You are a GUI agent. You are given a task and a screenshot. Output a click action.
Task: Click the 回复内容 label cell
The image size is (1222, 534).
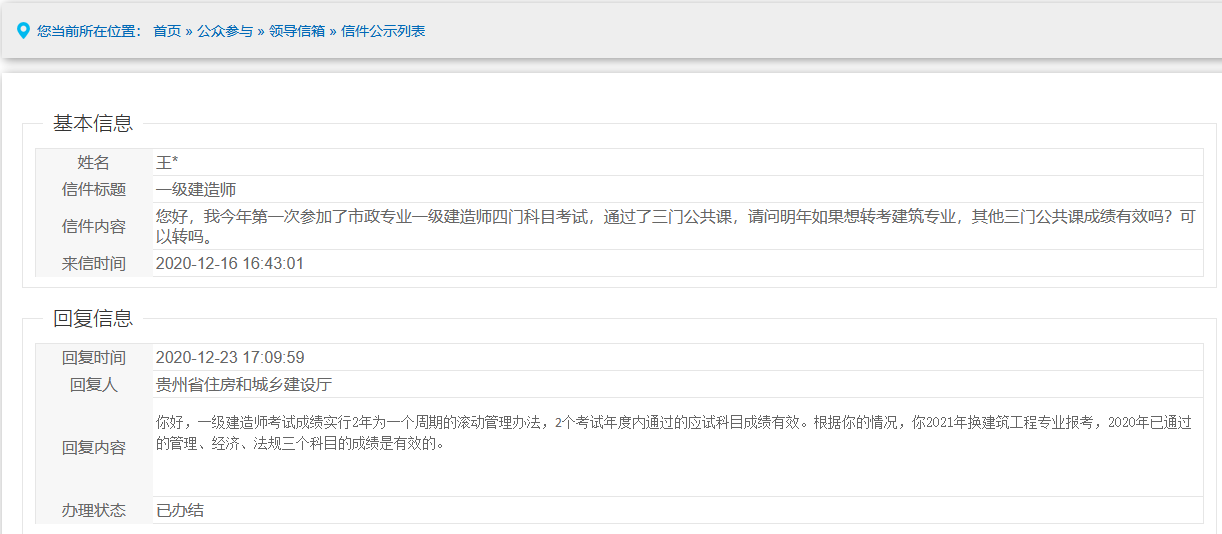pos(94,448)
